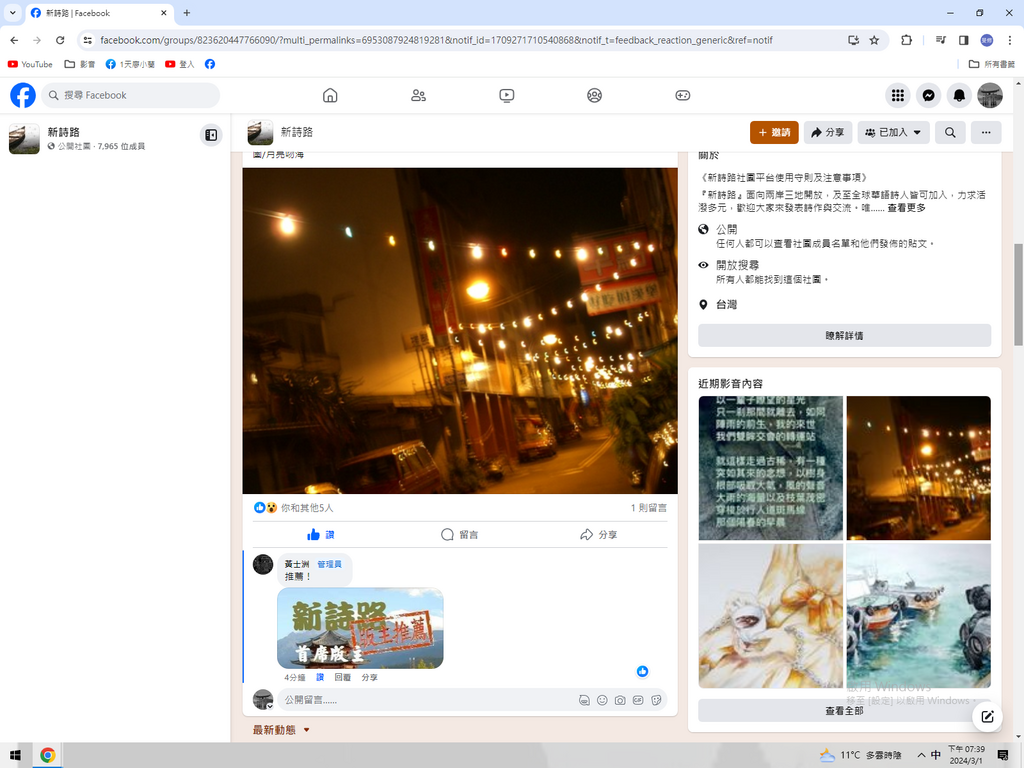The image size is (1024, 768).
Task: Toggle browser side panel button
Action: (964, 40)
